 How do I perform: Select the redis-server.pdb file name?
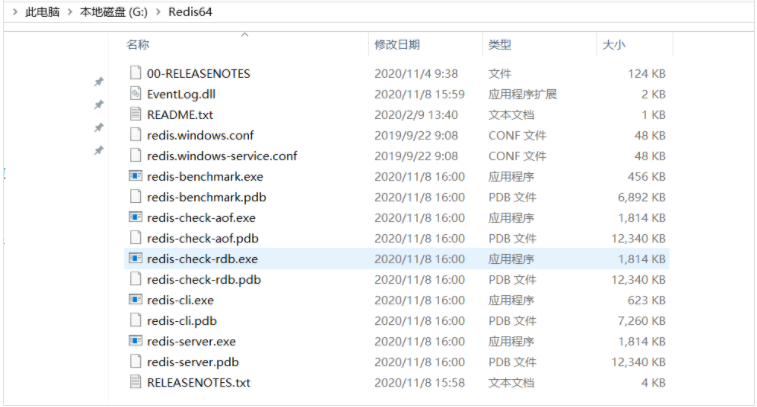pos(193,362)
